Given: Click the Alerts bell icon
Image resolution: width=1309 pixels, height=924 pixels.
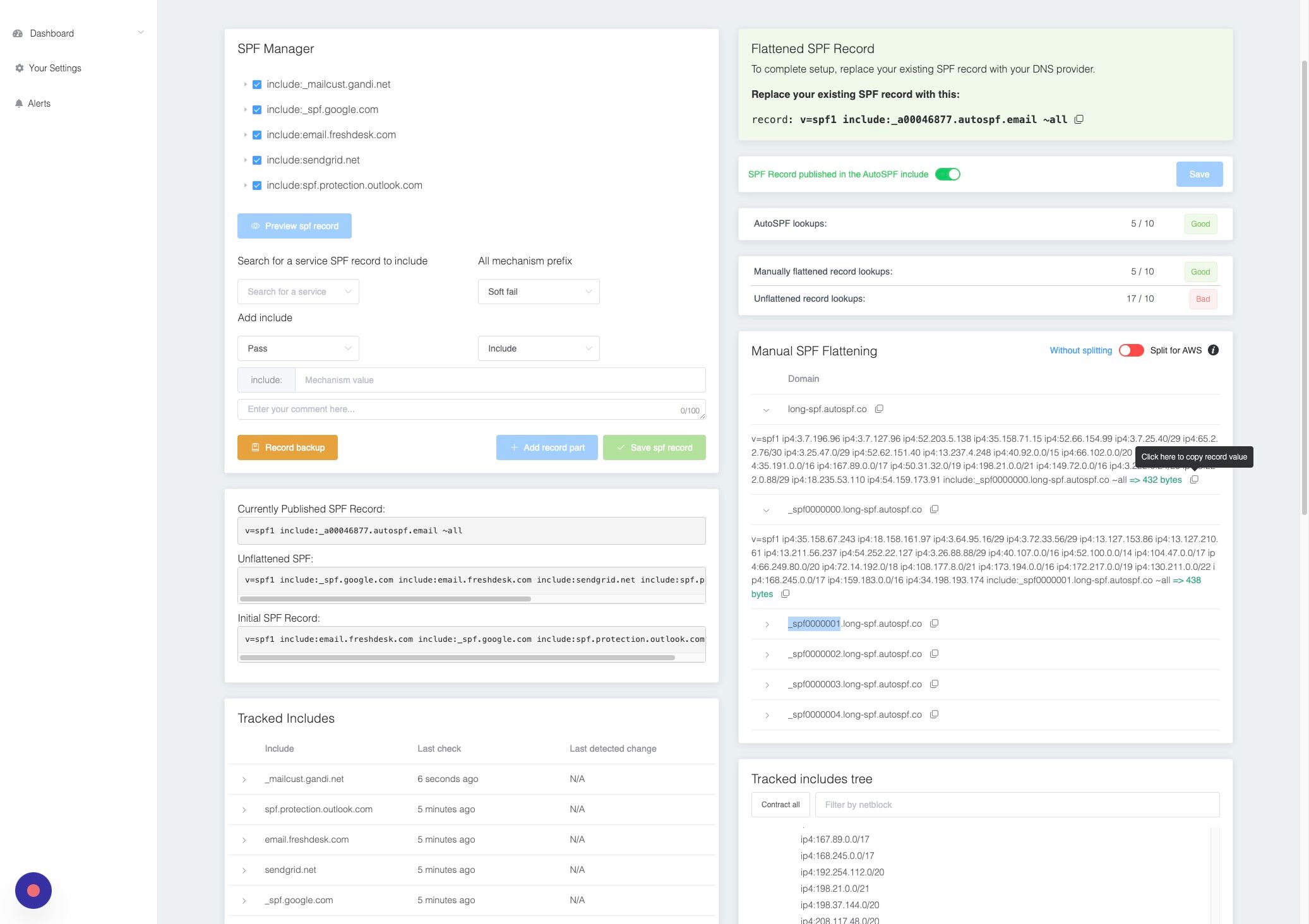Looking at the screenshot, I should pyautogui.click(x=19, y=104).
